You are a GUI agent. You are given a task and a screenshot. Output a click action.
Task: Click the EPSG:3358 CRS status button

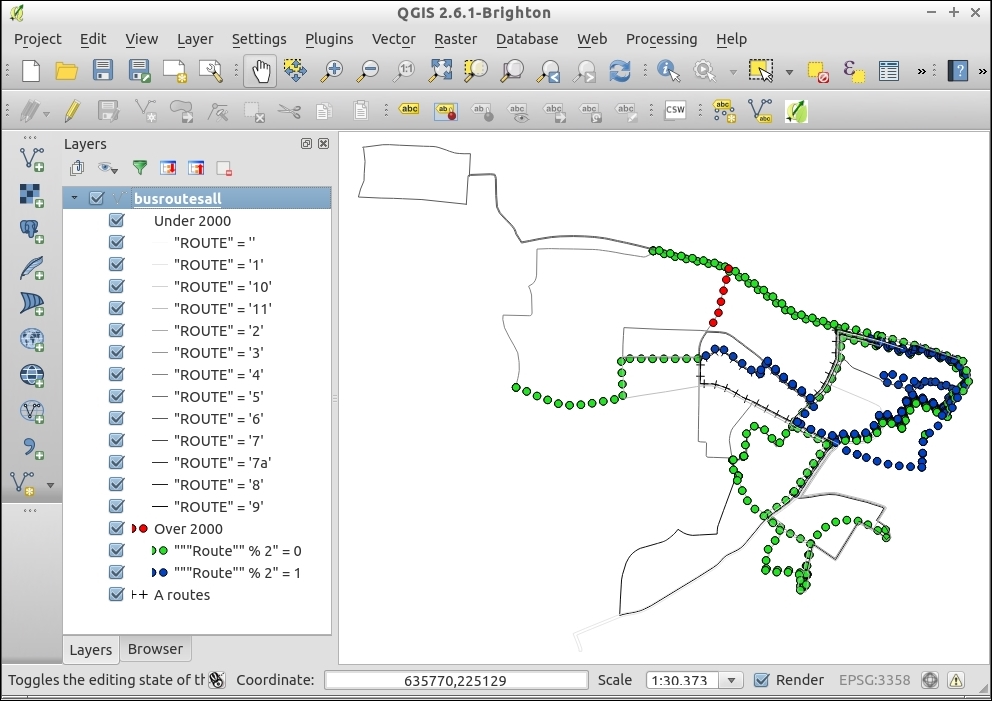874,680
